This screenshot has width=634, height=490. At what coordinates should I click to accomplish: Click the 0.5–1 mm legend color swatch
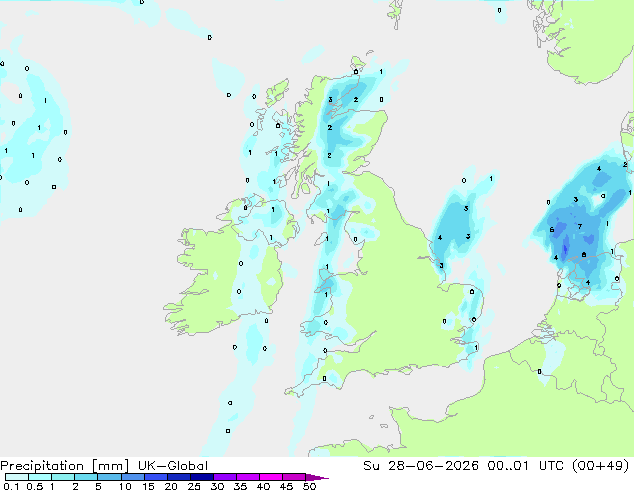tap(40, 477)
